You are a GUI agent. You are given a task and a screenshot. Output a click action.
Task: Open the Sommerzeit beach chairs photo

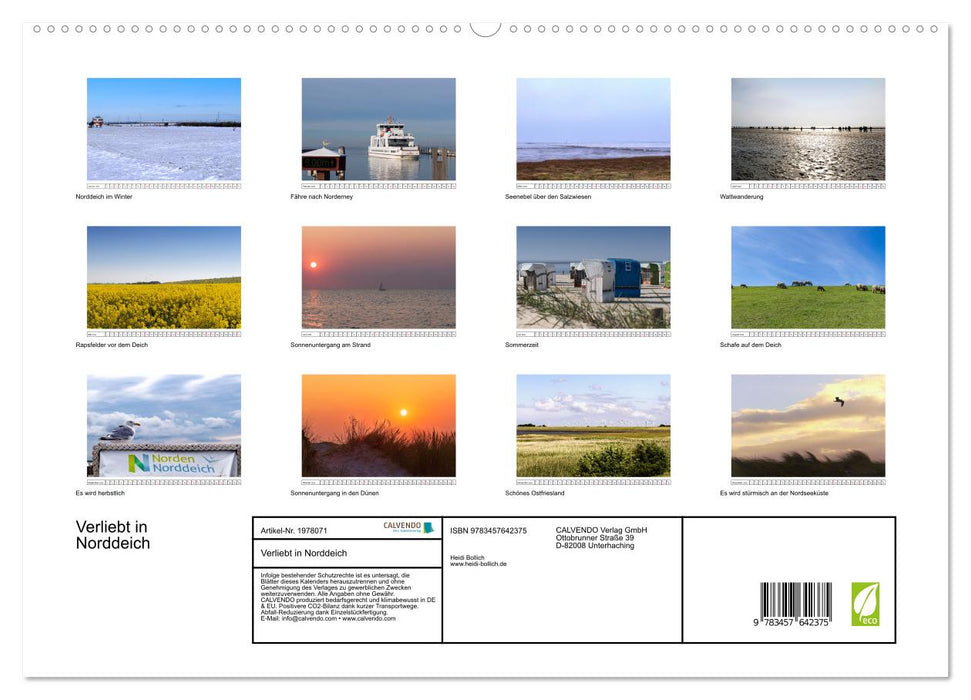pyautogui.click(x=593, y=277)
